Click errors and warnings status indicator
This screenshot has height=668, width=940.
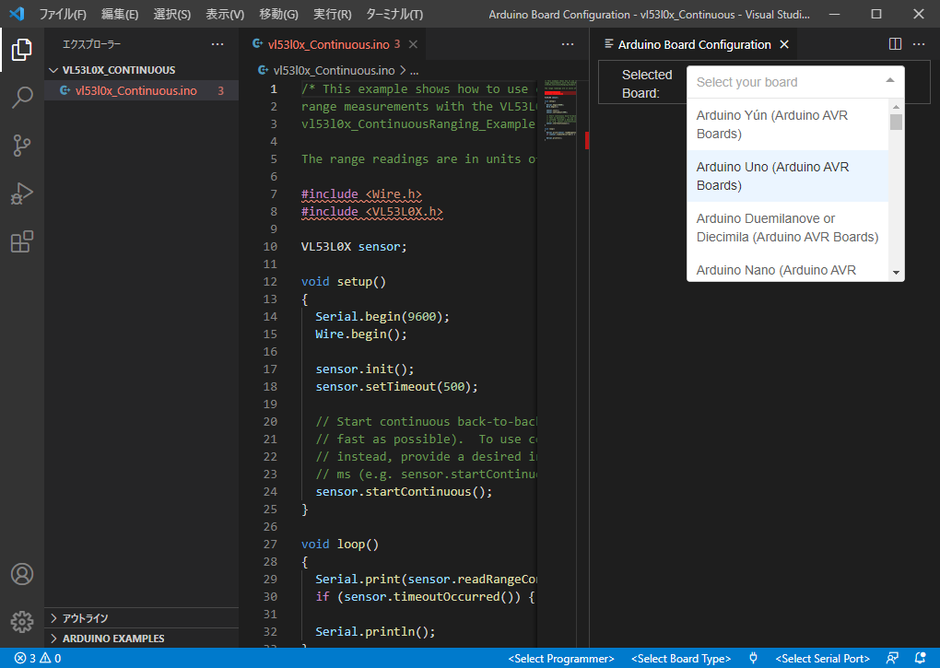[x=38, y=658]
